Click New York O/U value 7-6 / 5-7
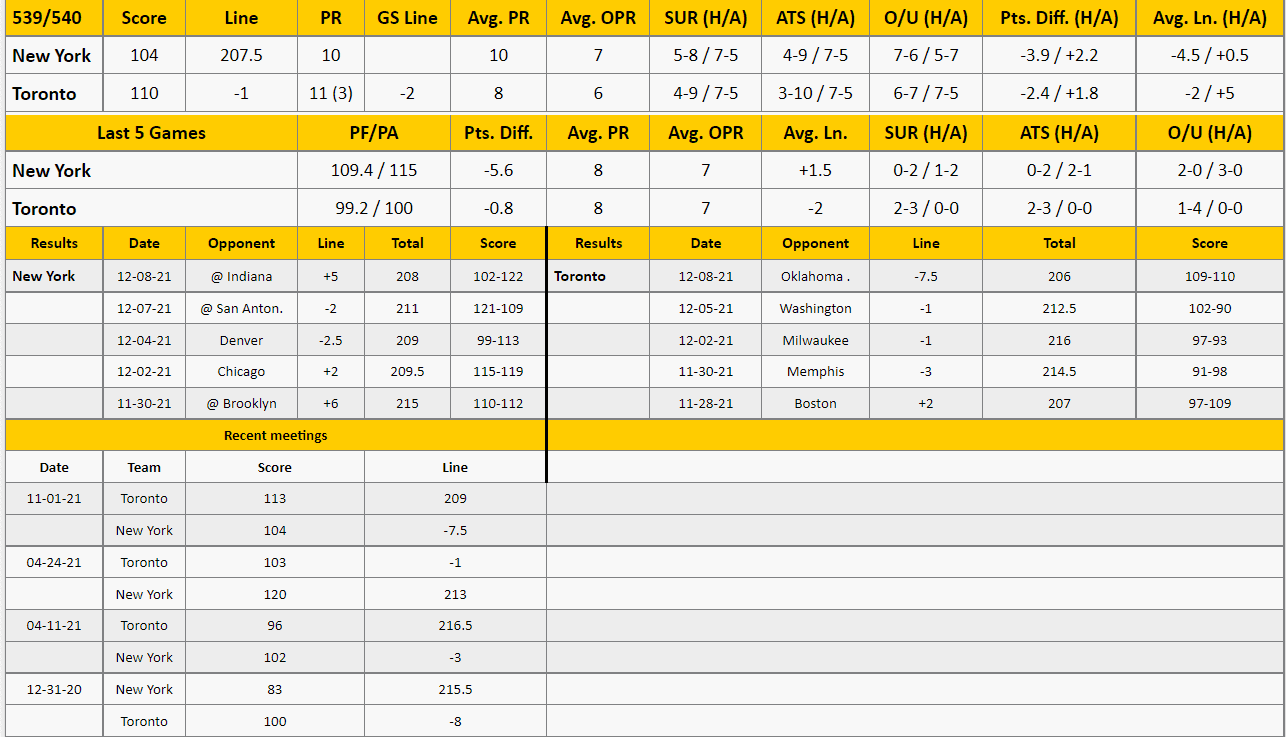This screenshot has height=737, width=1286. [x=926, y=56]
